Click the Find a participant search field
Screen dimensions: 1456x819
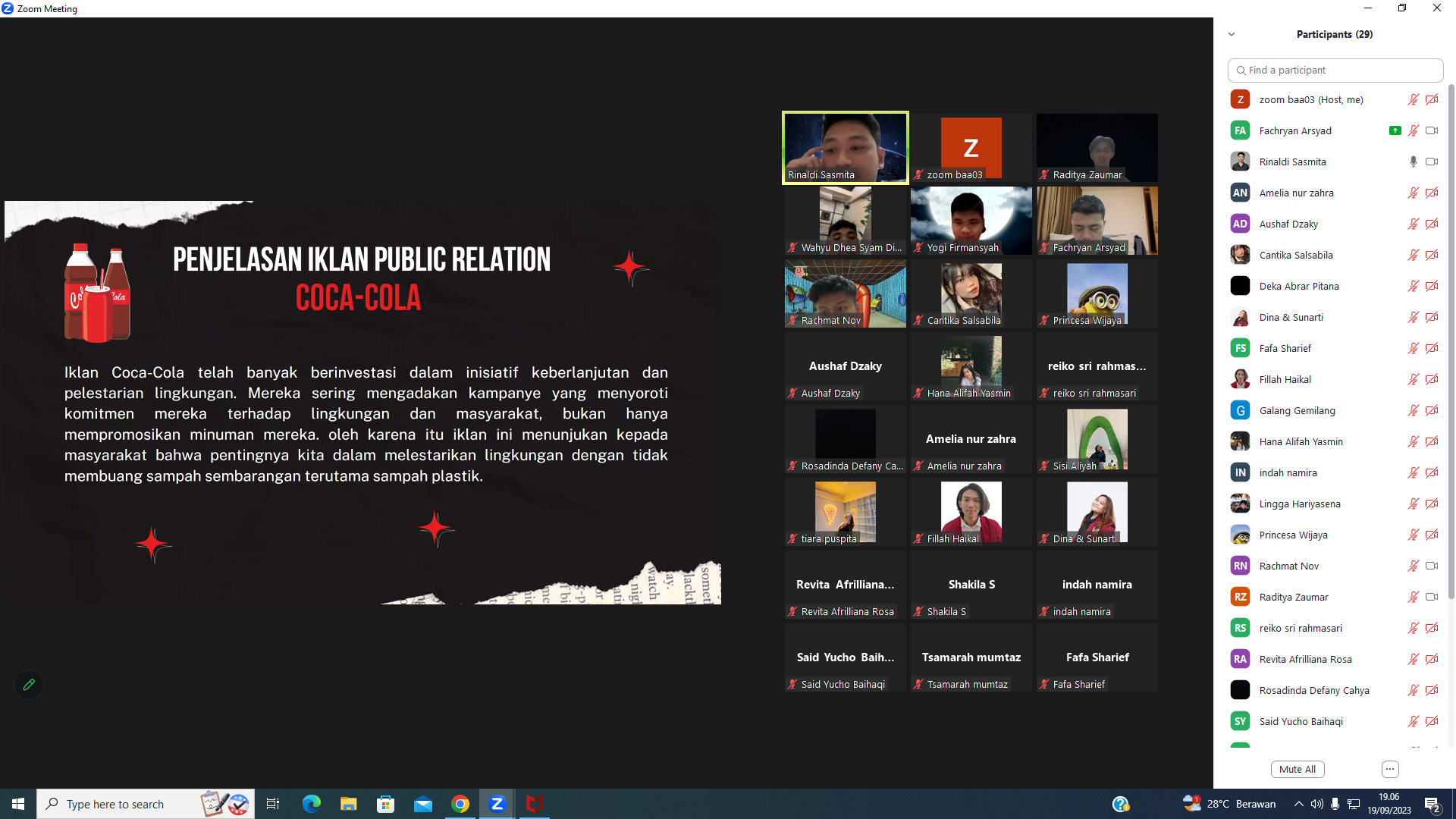pos(1335,71)
